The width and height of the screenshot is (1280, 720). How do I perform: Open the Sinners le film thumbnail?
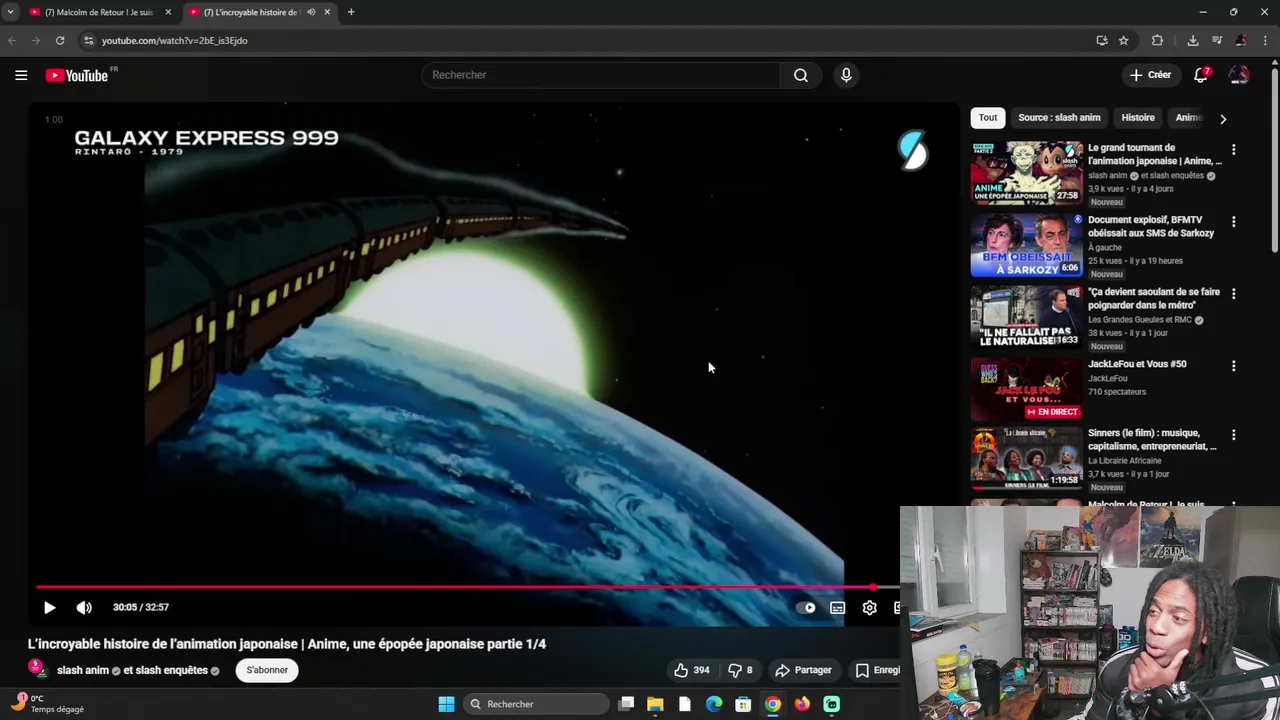1026,458
